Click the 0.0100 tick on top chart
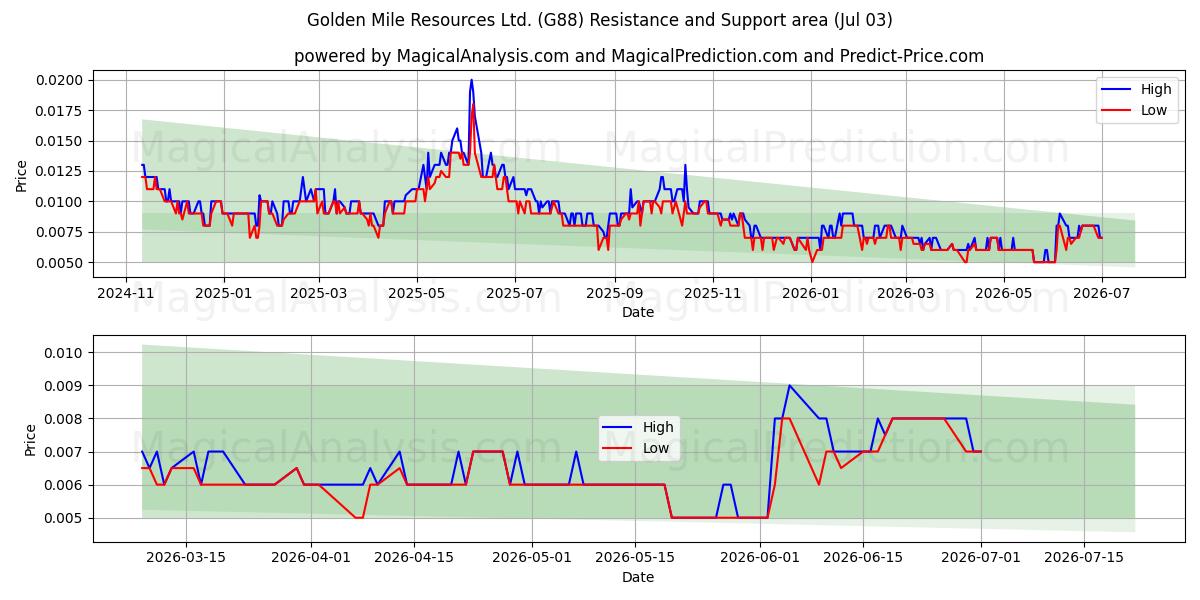The width and height of the screenshot is (1200, 600). (x=61, y=202)
